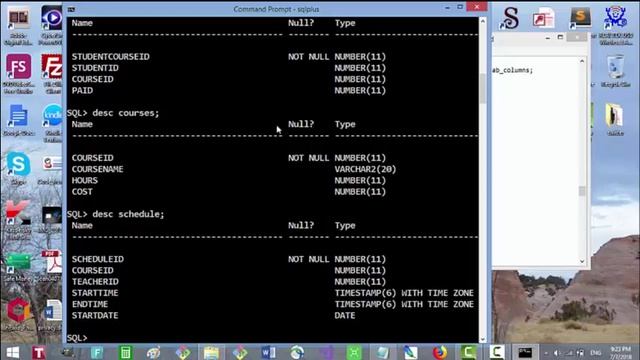The width and height of the screenshot is (640, 360).
Task: Click the DATE type value
Action: pos(344,315)
